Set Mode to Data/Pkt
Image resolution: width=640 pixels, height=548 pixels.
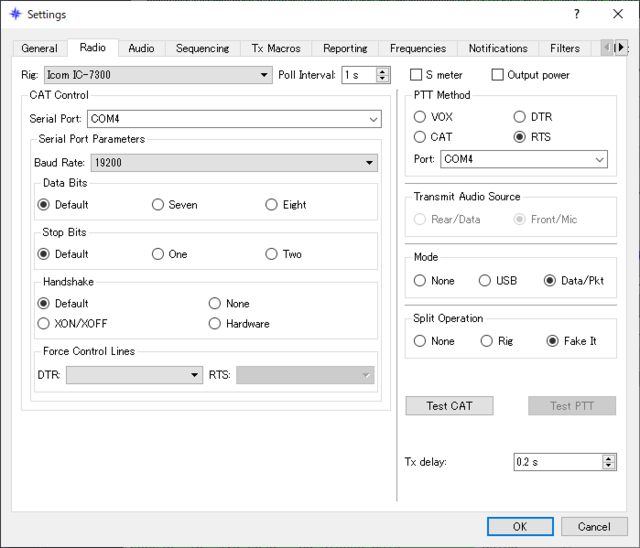tap(549, 280)
